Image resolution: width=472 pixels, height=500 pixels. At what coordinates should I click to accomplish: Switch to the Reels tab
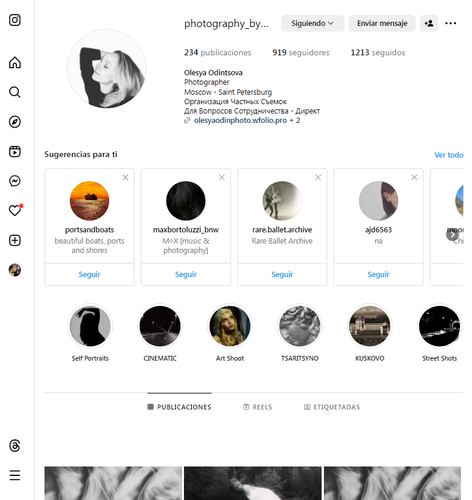(x=258, y=407)
